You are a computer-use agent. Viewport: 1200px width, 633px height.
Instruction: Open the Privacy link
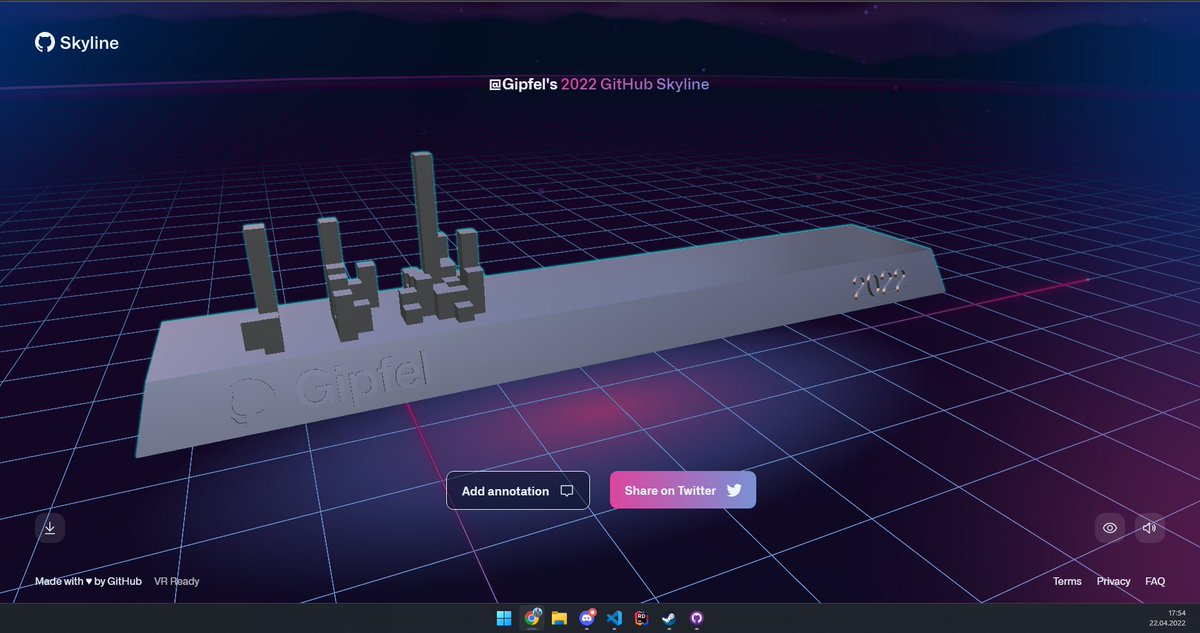pyautogui.click(x=1113, y=581)
